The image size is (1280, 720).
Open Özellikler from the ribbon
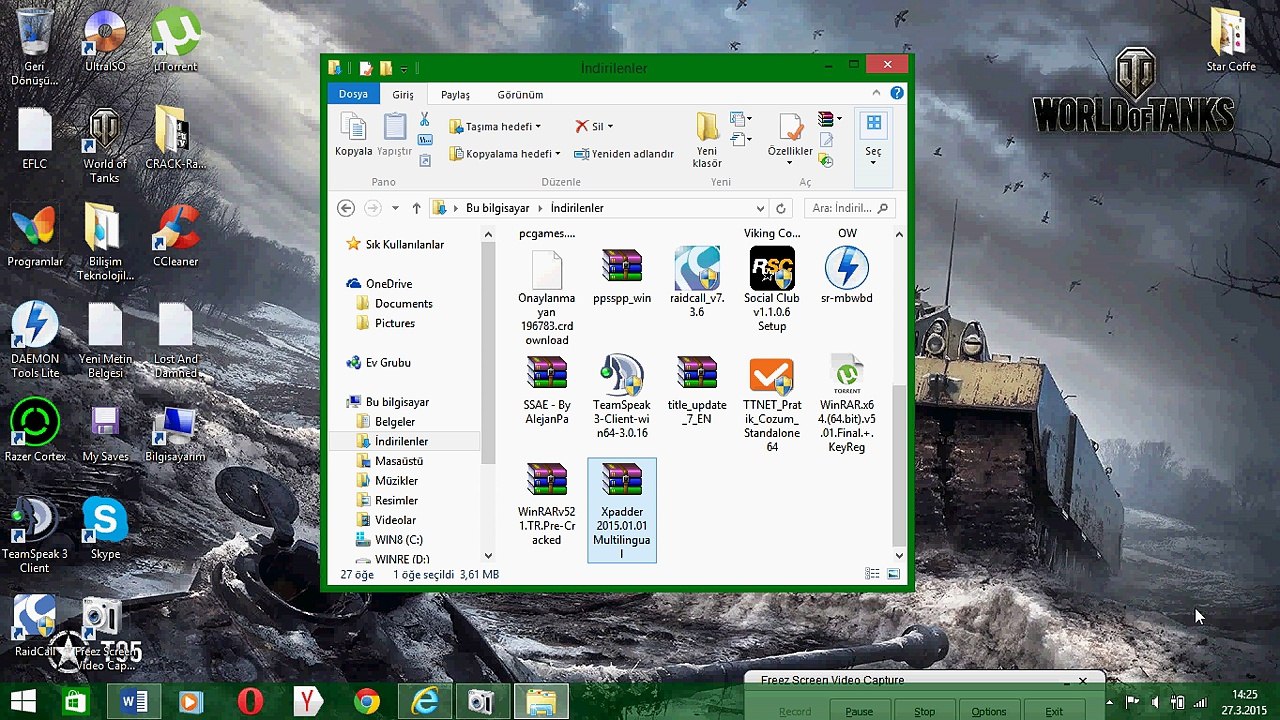coord(790,140)
